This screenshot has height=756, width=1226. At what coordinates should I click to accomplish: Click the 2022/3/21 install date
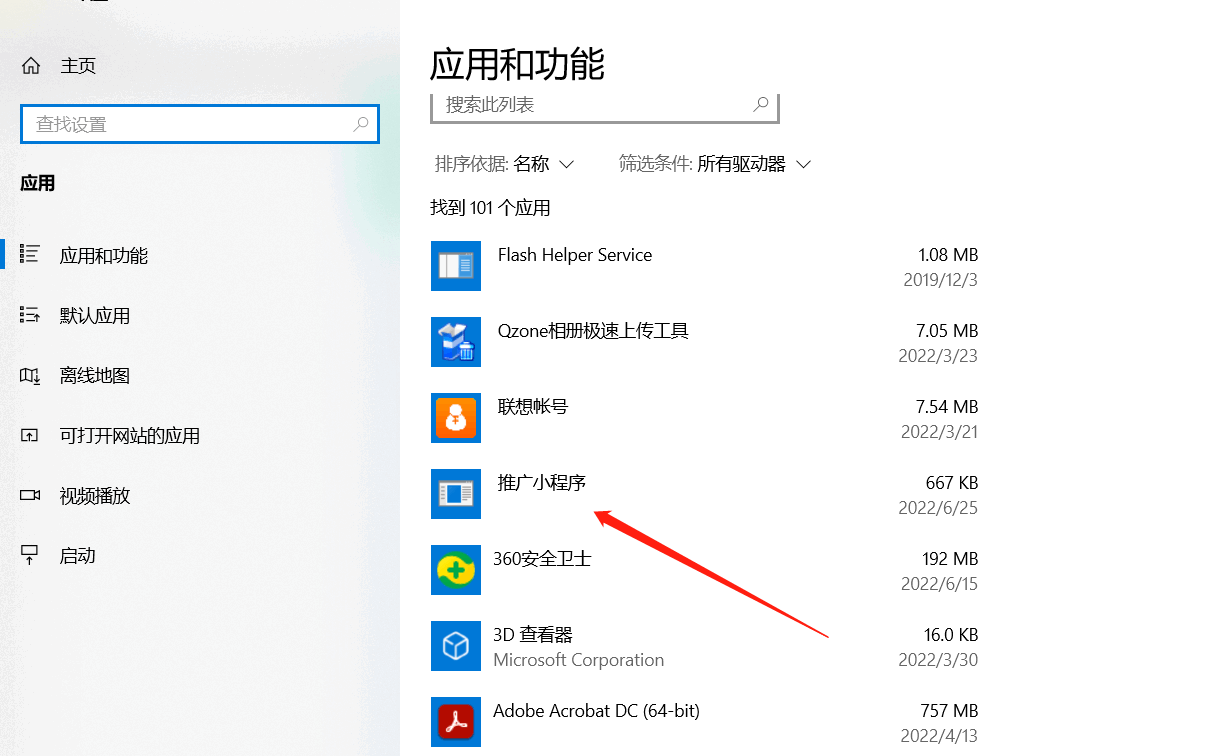[x=940, y=432]
